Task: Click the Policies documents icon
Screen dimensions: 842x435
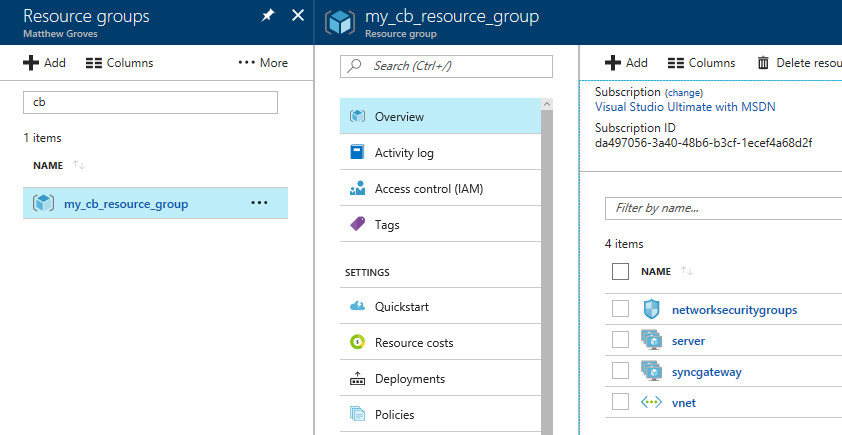Action: point(357,414)
